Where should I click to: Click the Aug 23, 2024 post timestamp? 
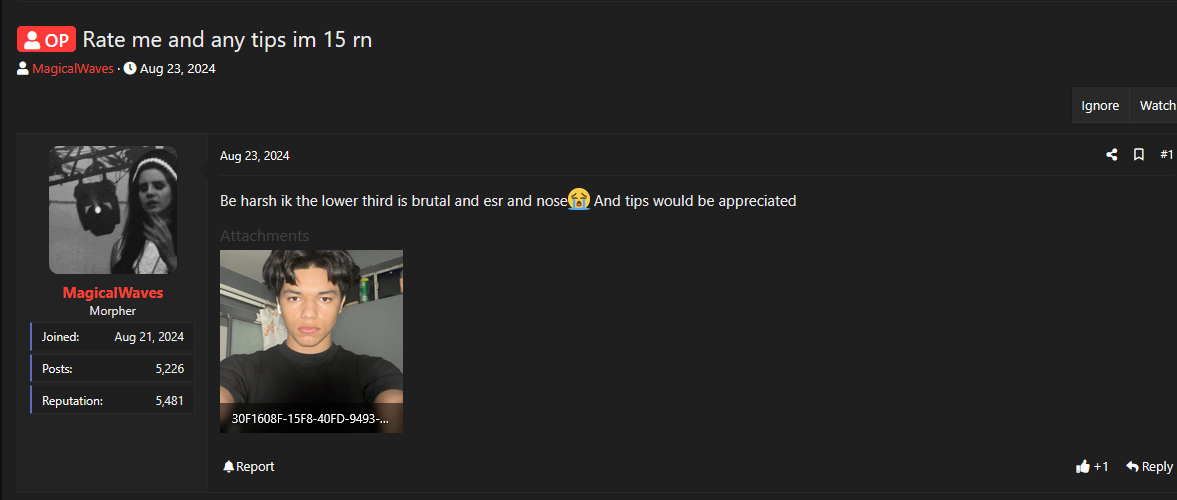pos(254,156)
